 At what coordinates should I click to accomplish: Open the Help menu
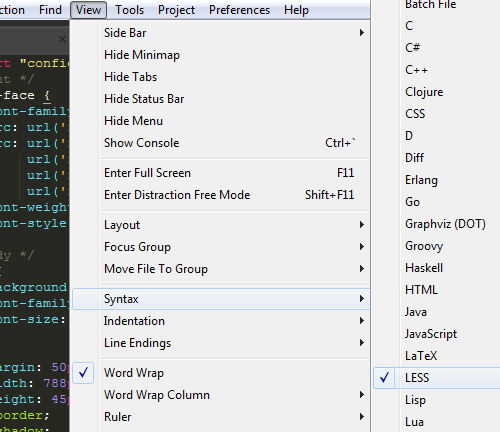click(x=296, y=10)
